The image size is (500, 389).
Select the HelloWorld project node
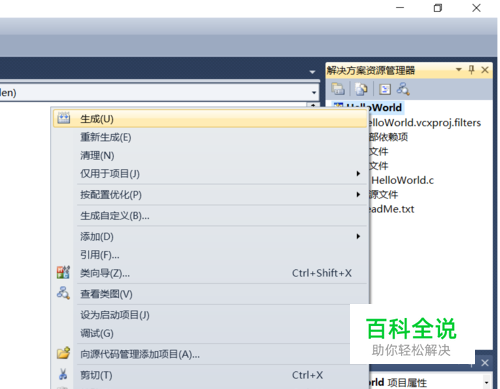pos(369,108)
